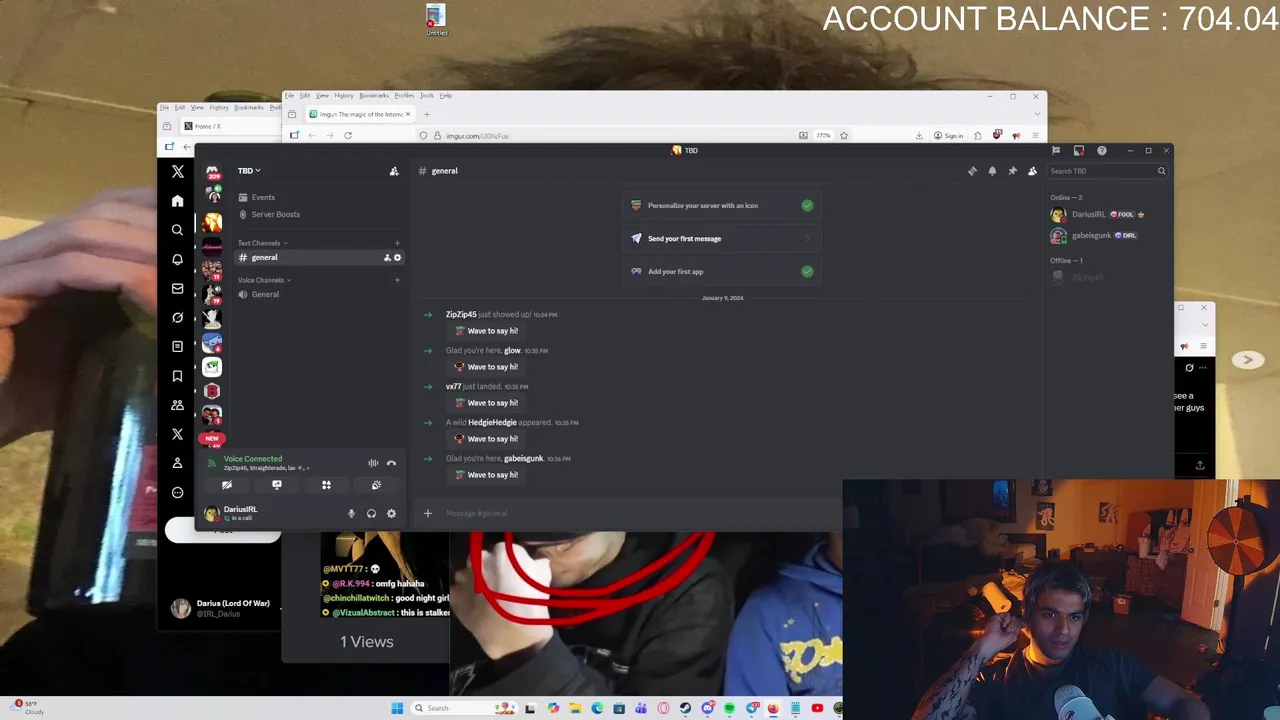1280x720 pixels.
Task: Add a new text channel plus
Action: click(397, 243)
